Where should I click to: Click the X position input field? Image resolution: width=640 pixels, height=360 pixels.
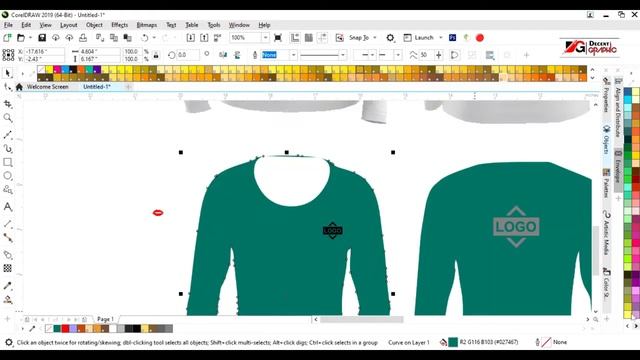click(44, 51)
